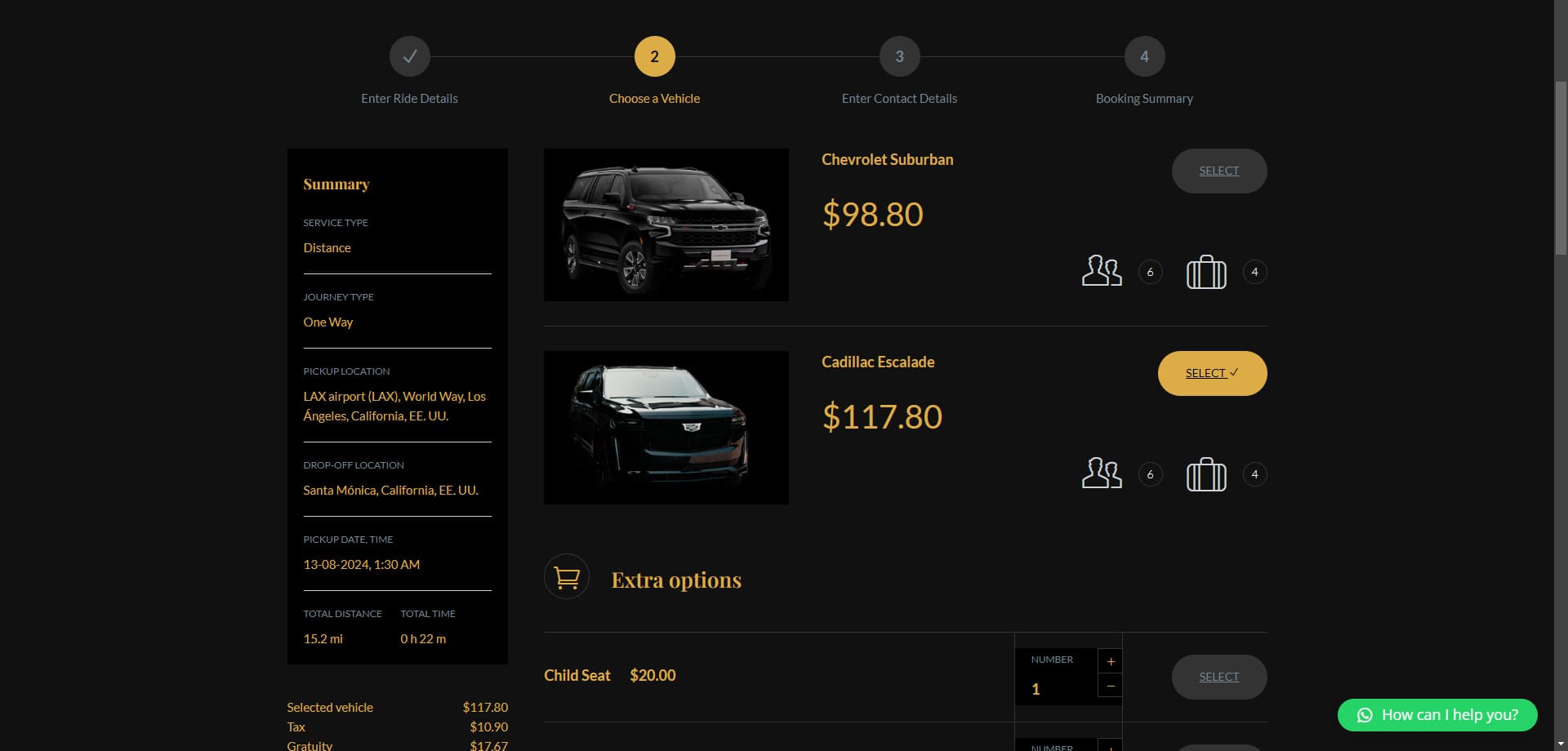Go to Booking Summary step

[x=1144, y=99]
